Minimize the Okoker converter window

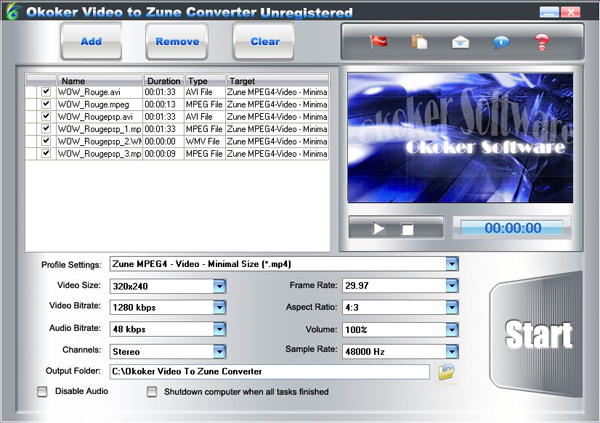(x=549, y=12)
